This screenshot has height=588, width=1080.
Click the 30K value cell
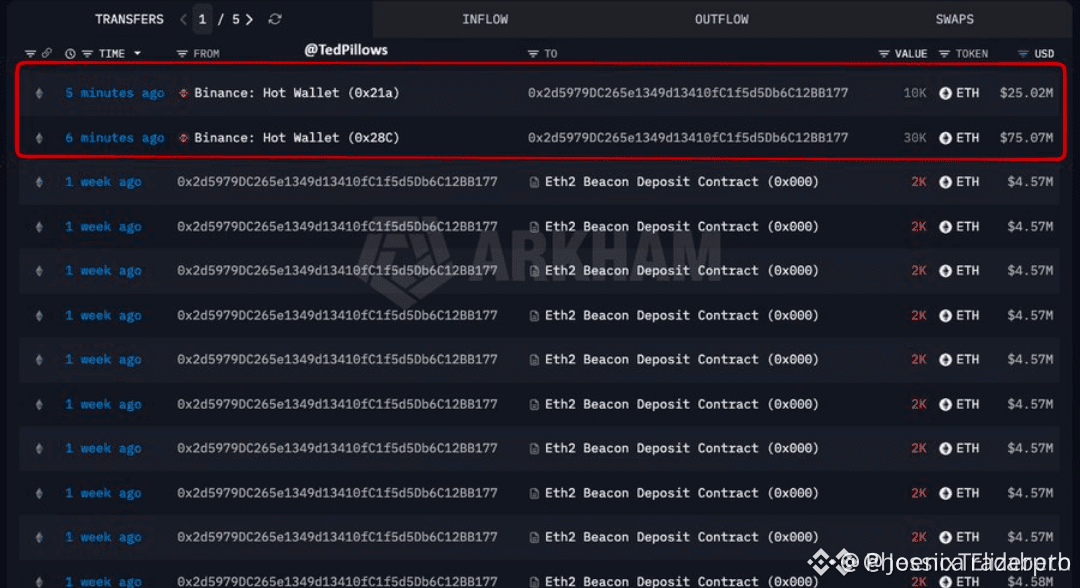[915, 138]
